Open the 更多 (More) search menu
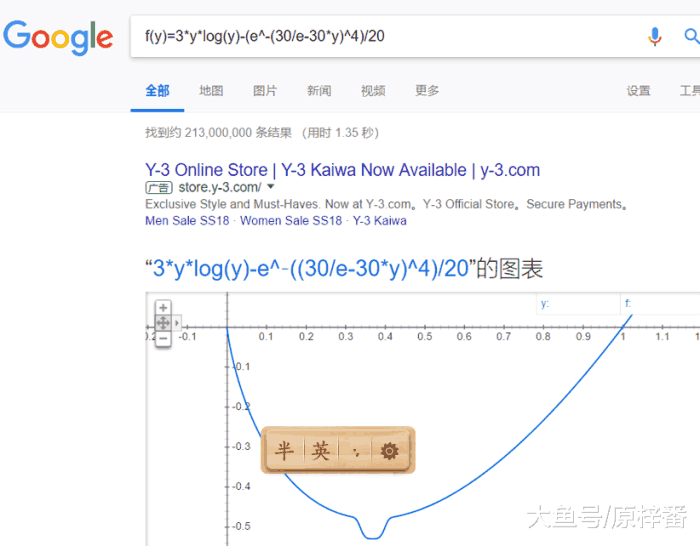Viewport: 700px width, 546px height. tap(427, 91)
